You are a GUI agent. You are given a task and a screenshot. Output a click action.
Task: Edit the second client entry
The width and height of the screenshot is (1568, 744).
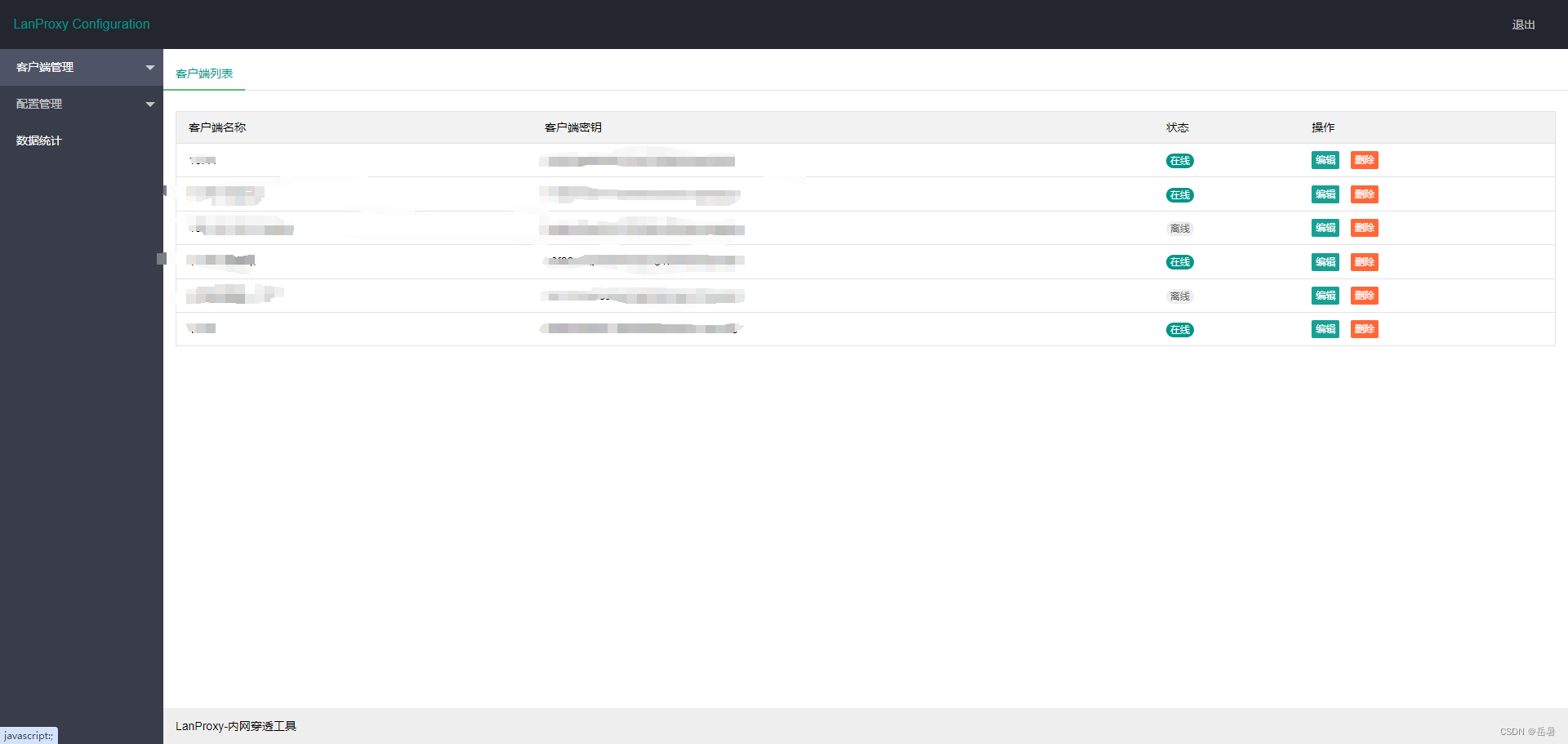click(x=1325, y=194)
